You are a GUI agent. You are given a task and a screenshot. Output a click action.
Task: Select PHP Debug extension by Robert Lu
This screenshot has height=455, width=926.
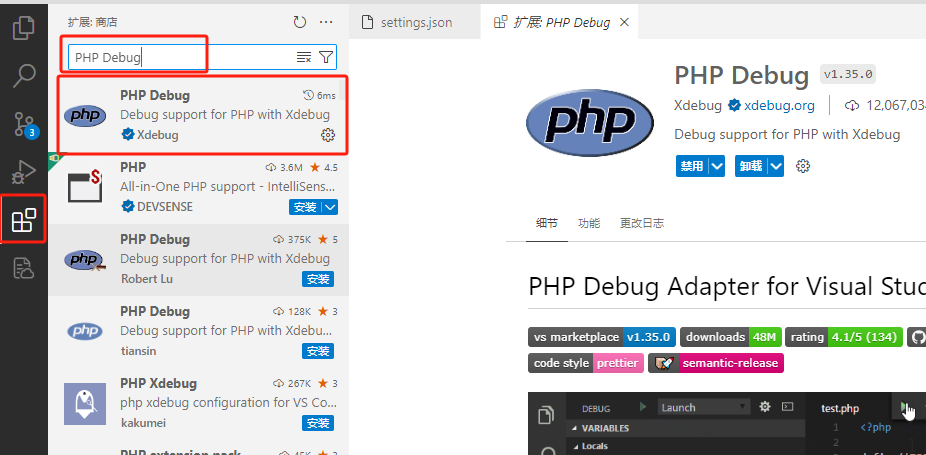coord(199,260)
